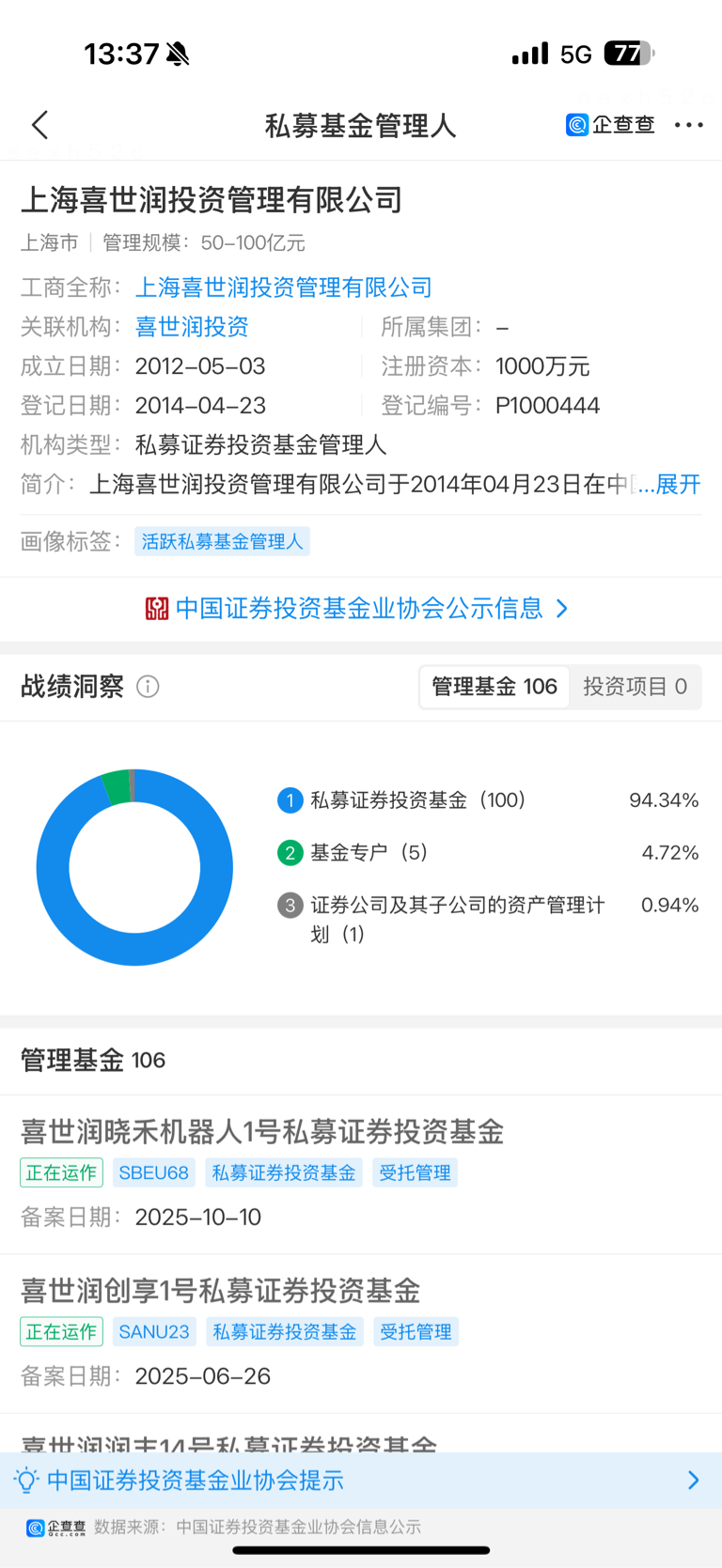The height and width of the screenshot is (1568, 722).
Task: Open association notice banner chevron
Action: pos(693,1481)
